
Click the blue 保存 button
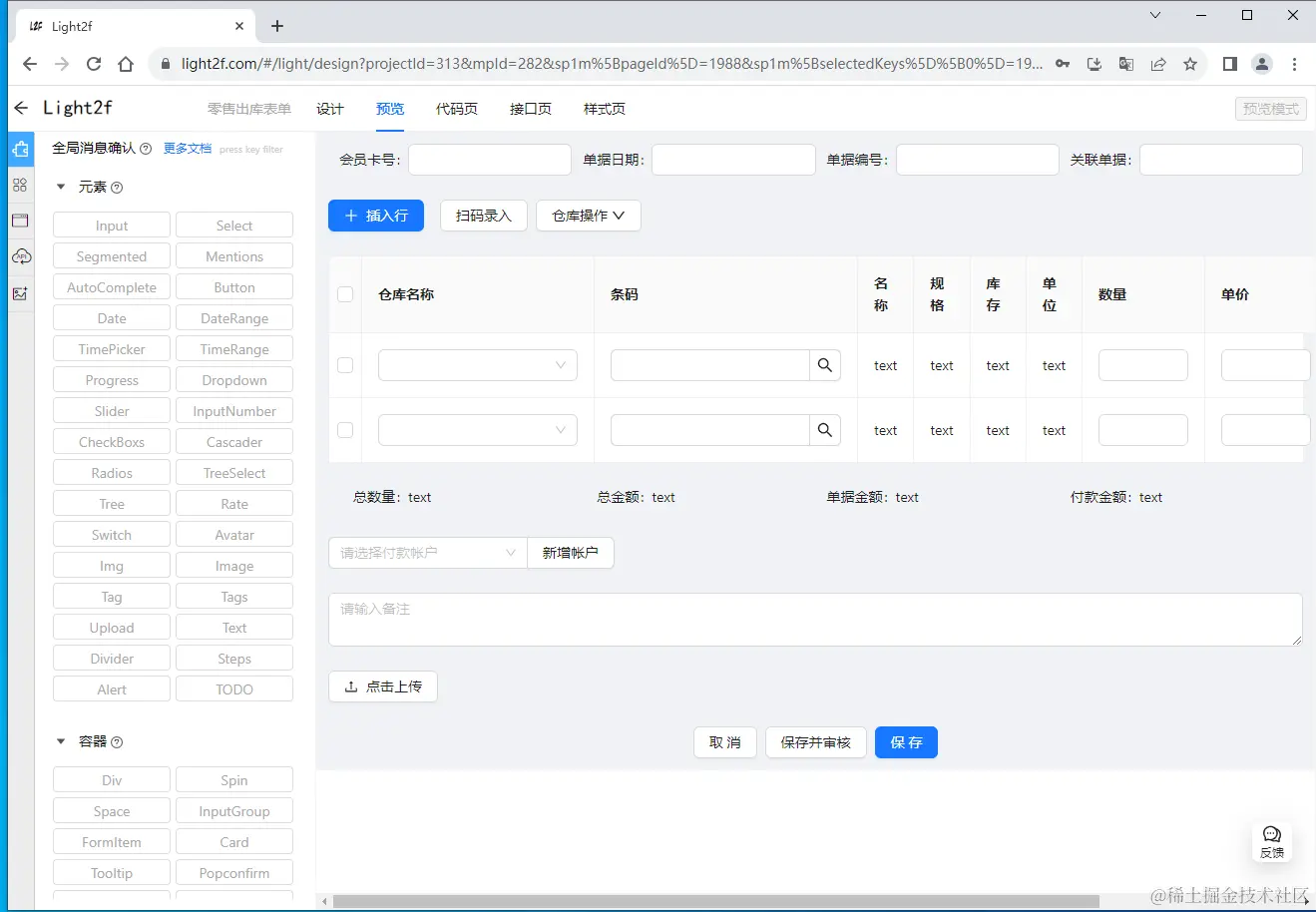906,742
